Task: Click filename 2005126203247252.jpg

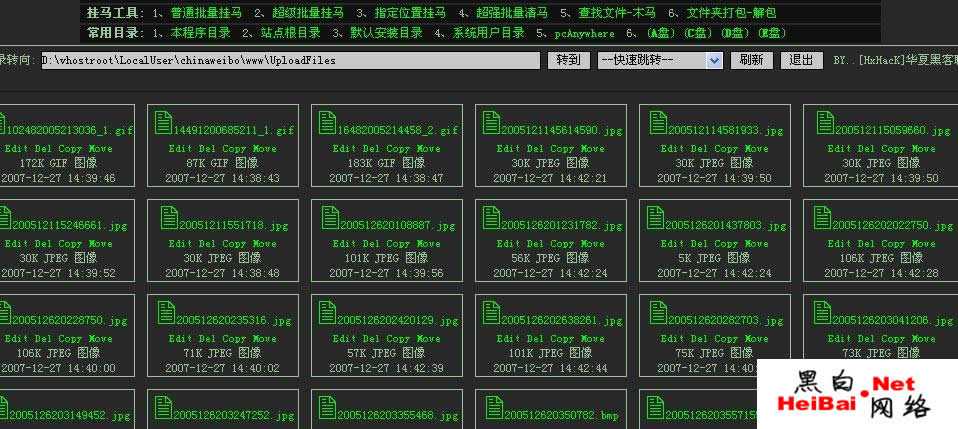Action: point(235,416)
